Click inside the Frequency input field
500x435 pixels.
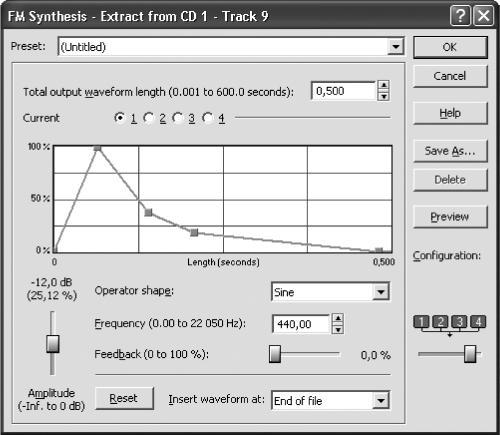pyautogui.click(x=302, y=324)
